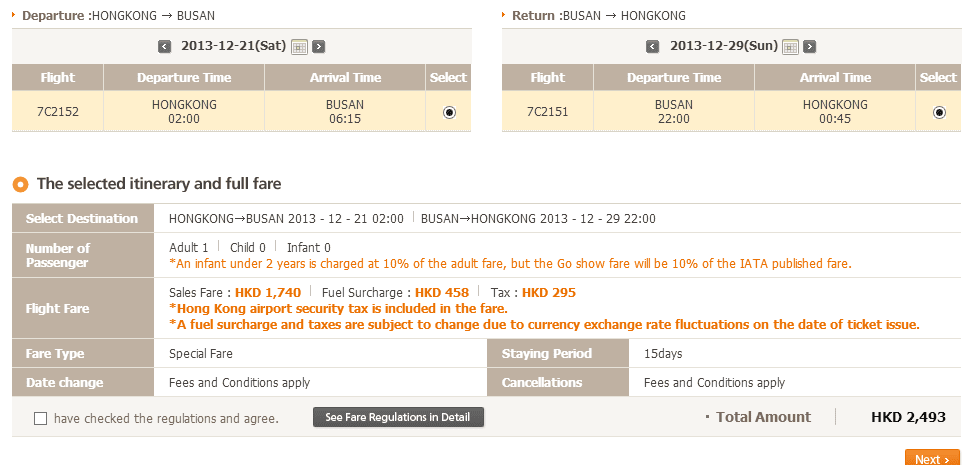Click orange bullet icon beside selected itinerary heading

coord(20,184)
